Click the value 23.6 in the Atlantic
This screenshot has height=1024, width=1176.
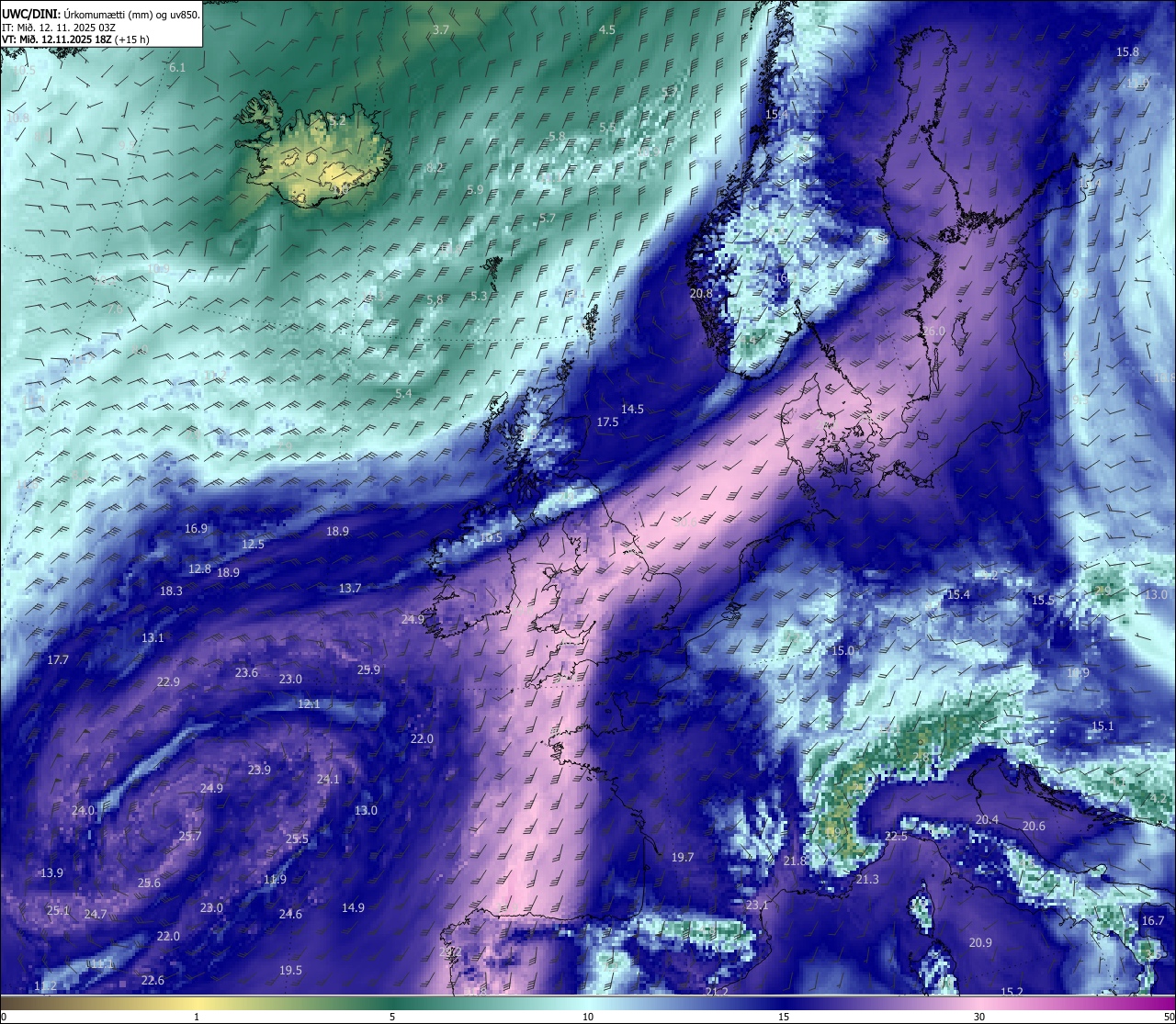coord(246,672)
